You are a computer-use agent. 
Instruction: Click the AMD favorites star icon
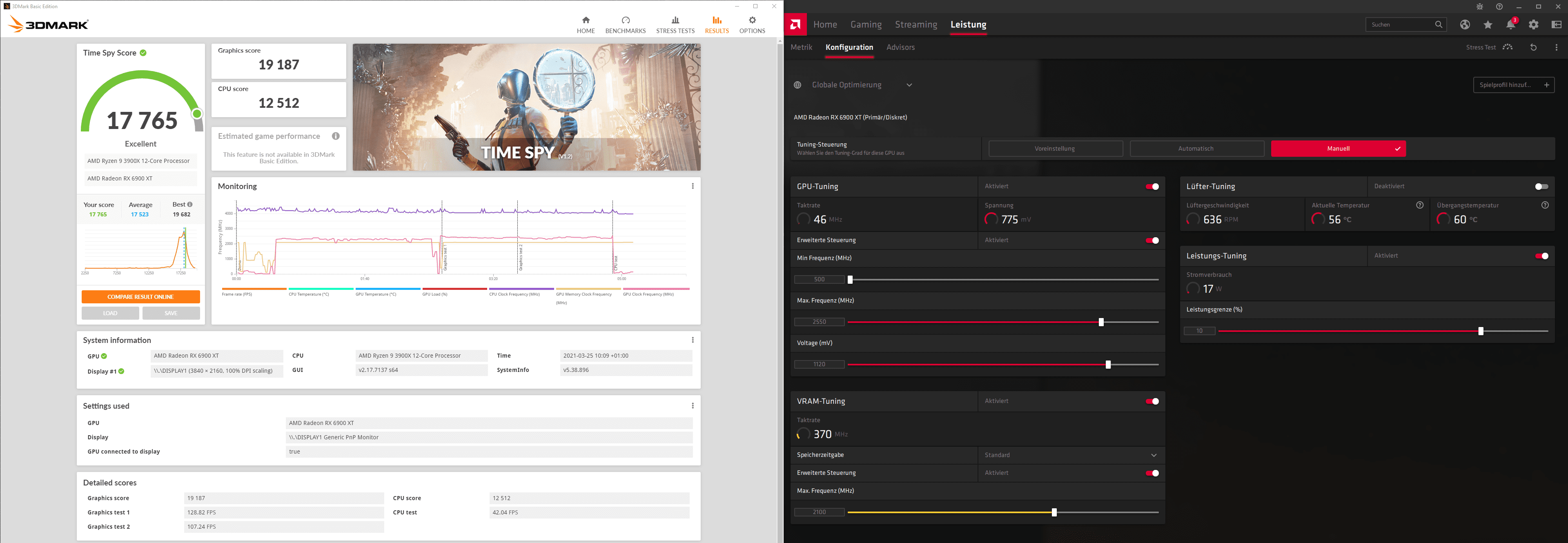[x=1488, y=25]
